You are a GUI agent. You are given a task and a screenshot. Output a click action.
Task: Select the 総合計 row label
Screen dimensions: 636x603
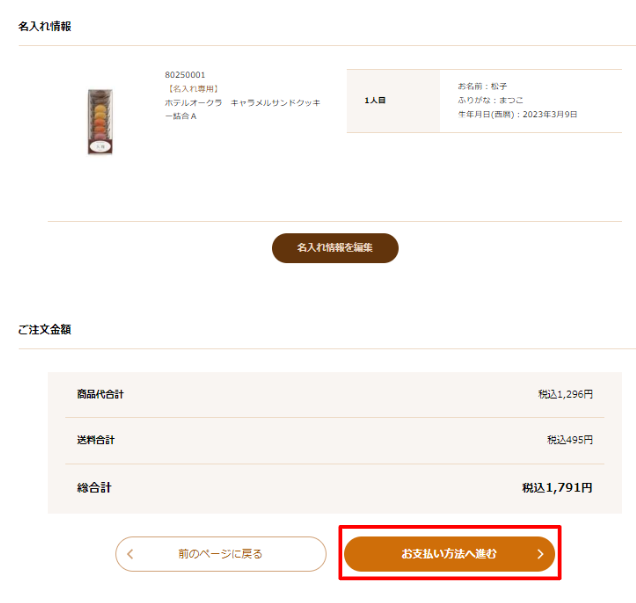94,487
